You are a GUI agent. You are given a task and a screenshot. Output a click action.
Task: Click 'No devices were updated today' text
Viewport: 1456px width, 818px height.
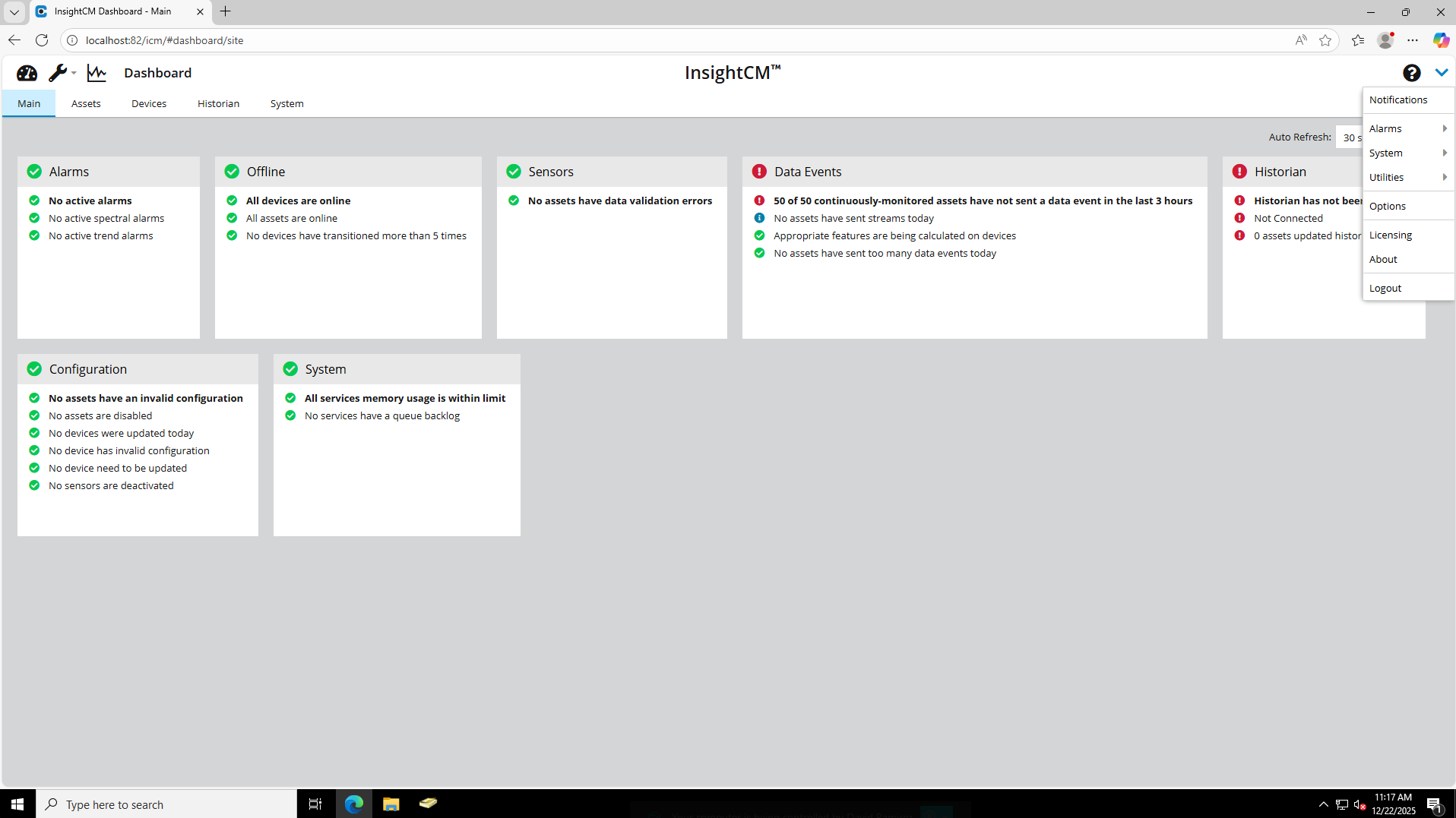click(122, 433)
